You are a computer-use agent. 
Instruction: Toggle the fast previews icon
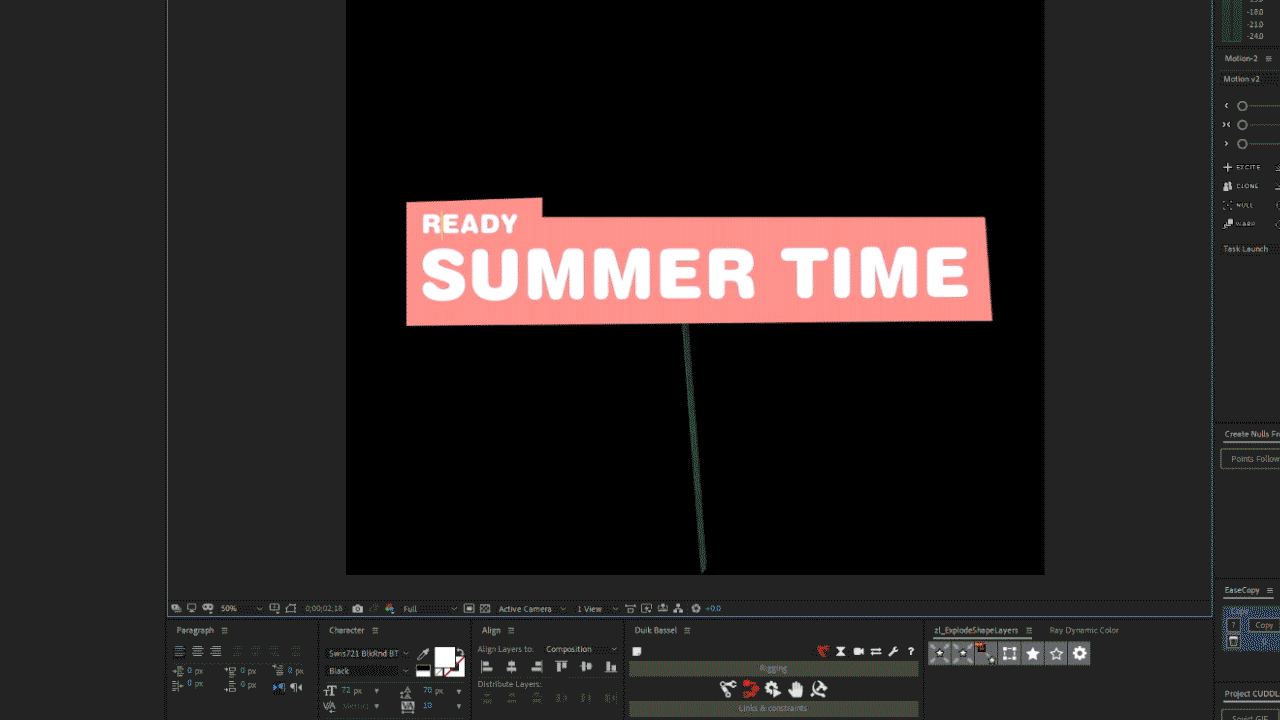(x=647, y=608)
